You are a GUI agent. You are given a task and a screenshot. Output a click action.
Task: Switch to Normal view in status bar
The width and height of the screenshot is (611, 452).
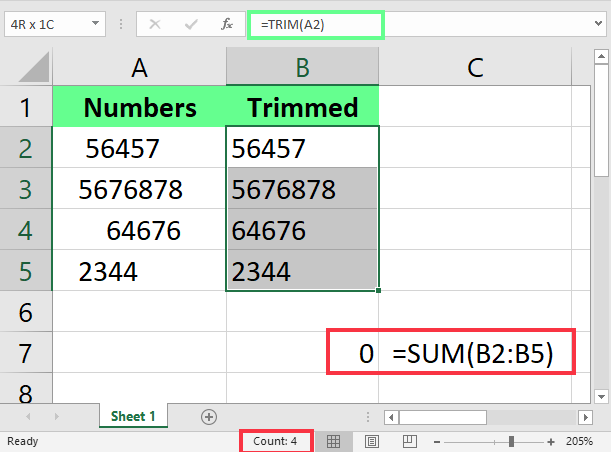click(335, 441)
